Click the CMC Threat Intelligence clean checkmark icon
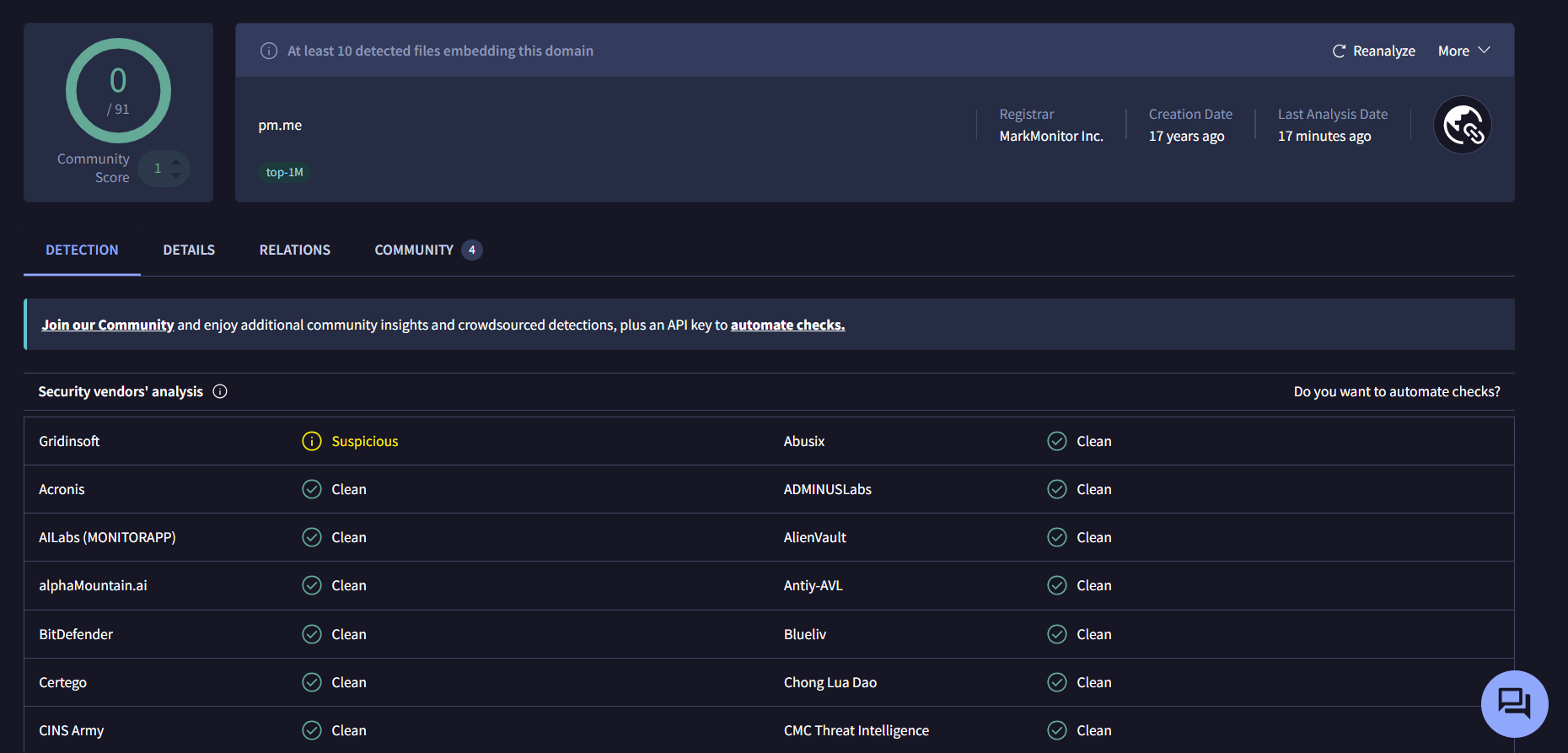This screenshot has width=1568, height=753. (1057, 730)
